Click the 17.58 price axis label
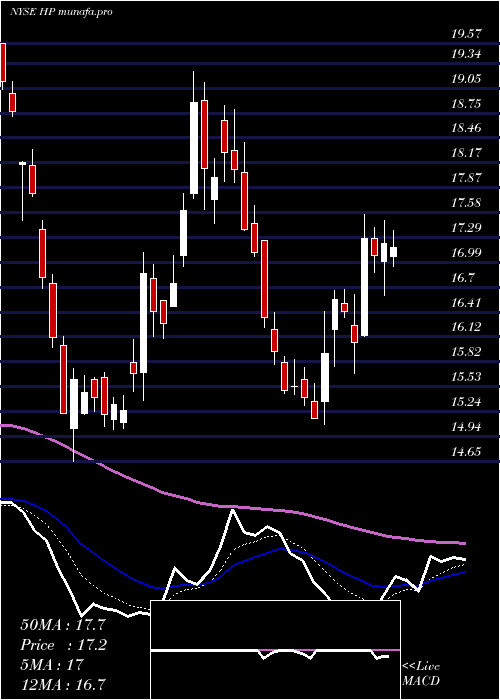Image resolution: width=500 pixels, height=700 pixels. click(467, 203)
